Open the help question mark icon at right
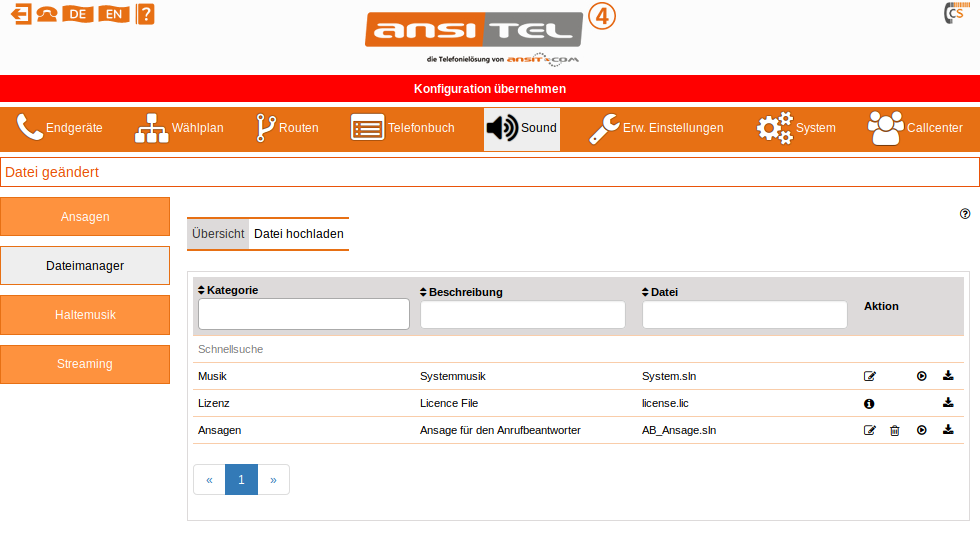The image size is (980, 536). coord(965,214)
